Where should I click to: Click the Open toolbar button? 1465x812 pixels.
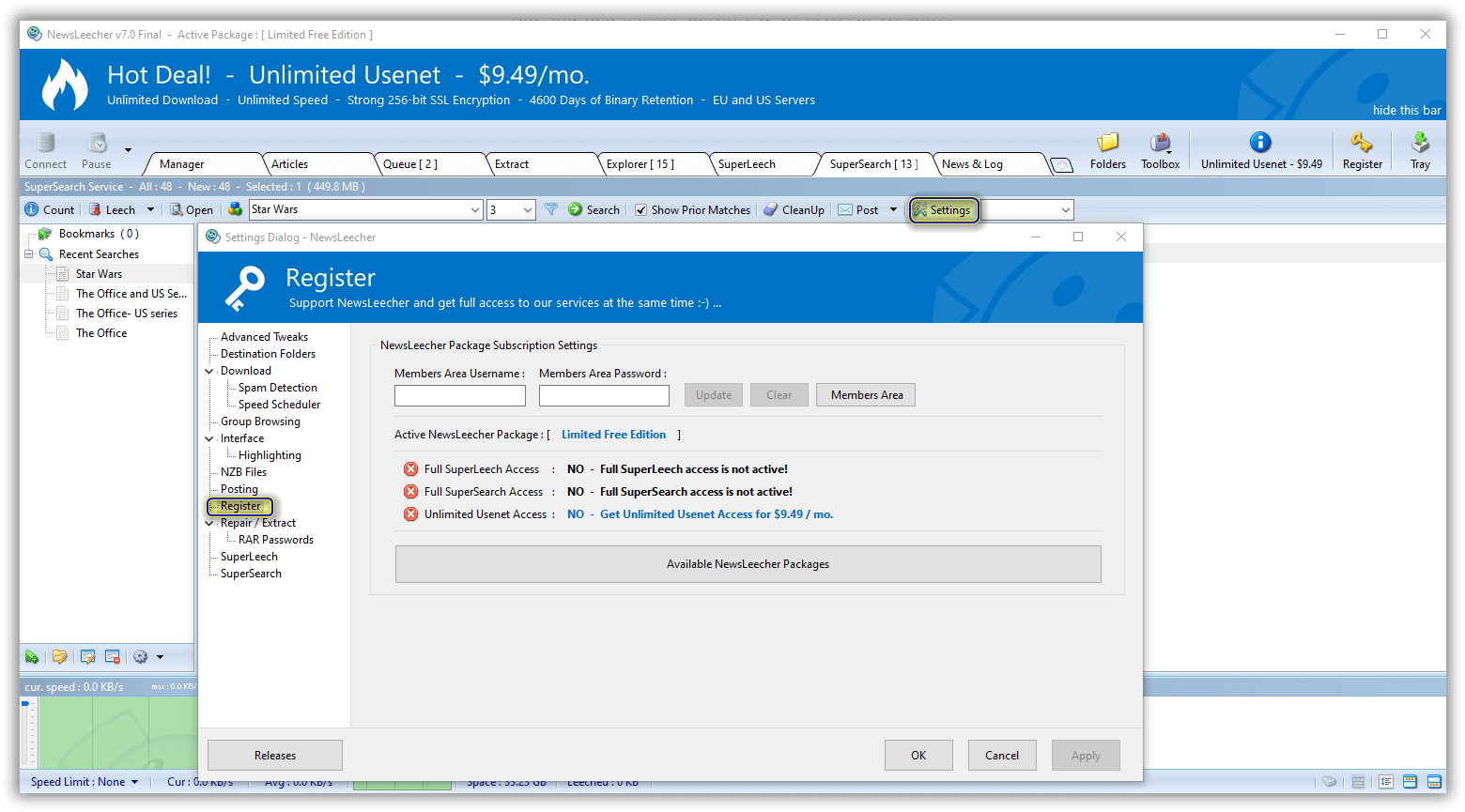tap(192, 210)
